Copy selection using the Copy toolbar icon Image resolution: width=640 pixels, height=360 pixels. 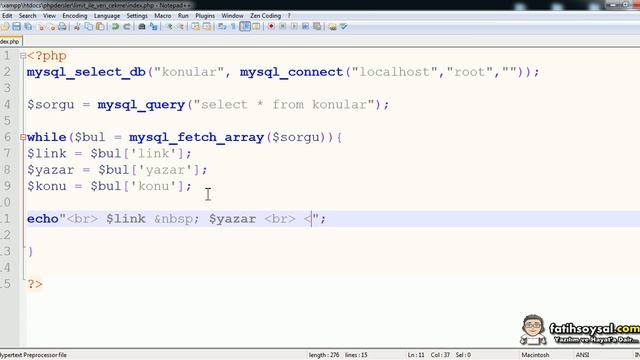tap(88, 27)
